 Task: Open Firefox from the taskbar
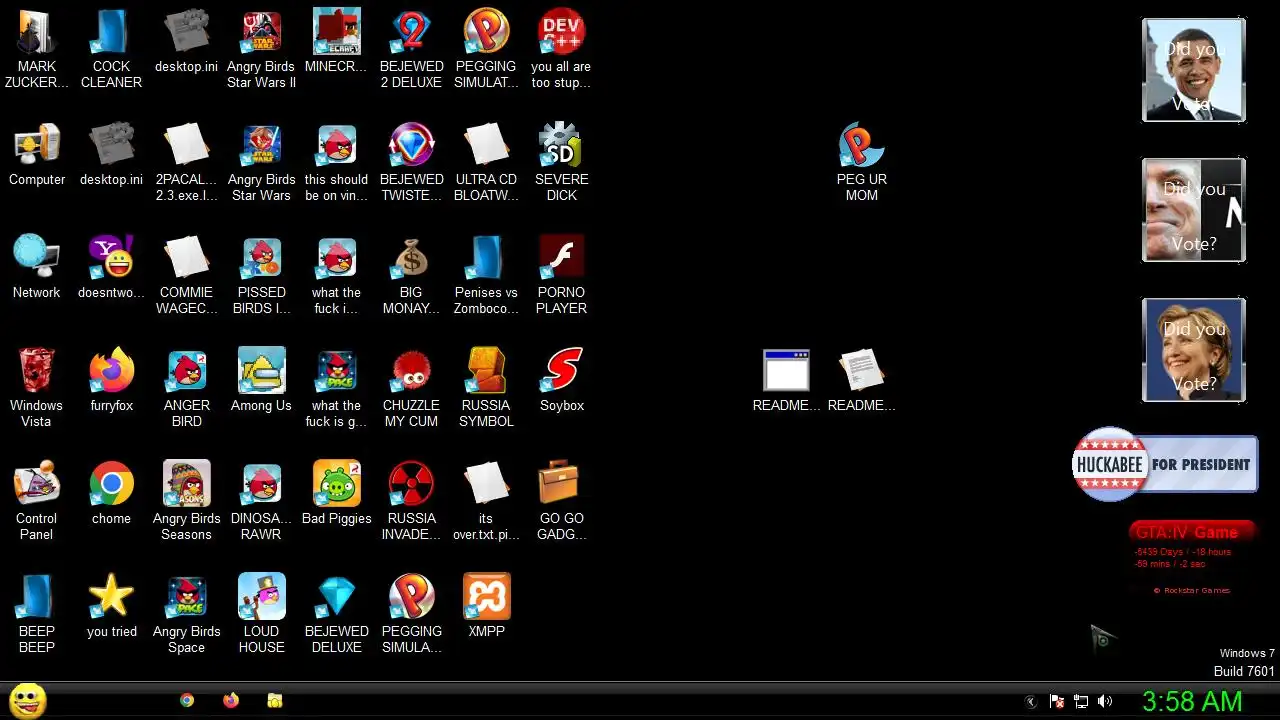(x=231, y=701)
